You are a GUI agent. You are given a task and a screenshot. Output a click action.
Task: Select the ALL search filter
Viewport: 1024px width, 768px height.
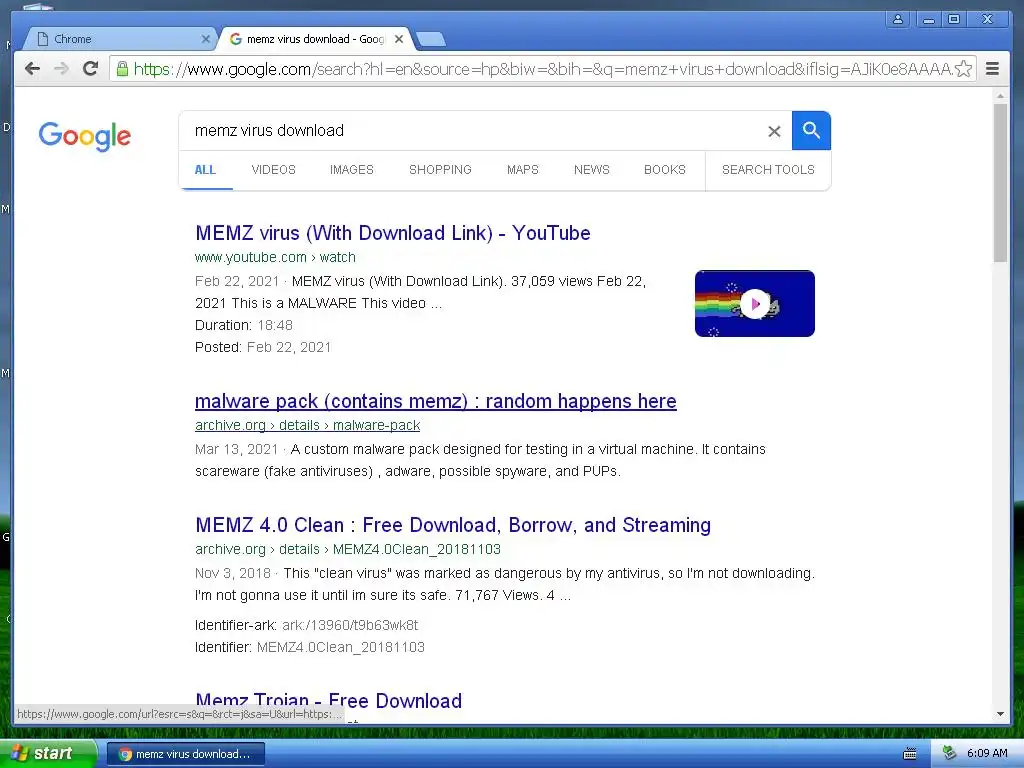point(205,170)
